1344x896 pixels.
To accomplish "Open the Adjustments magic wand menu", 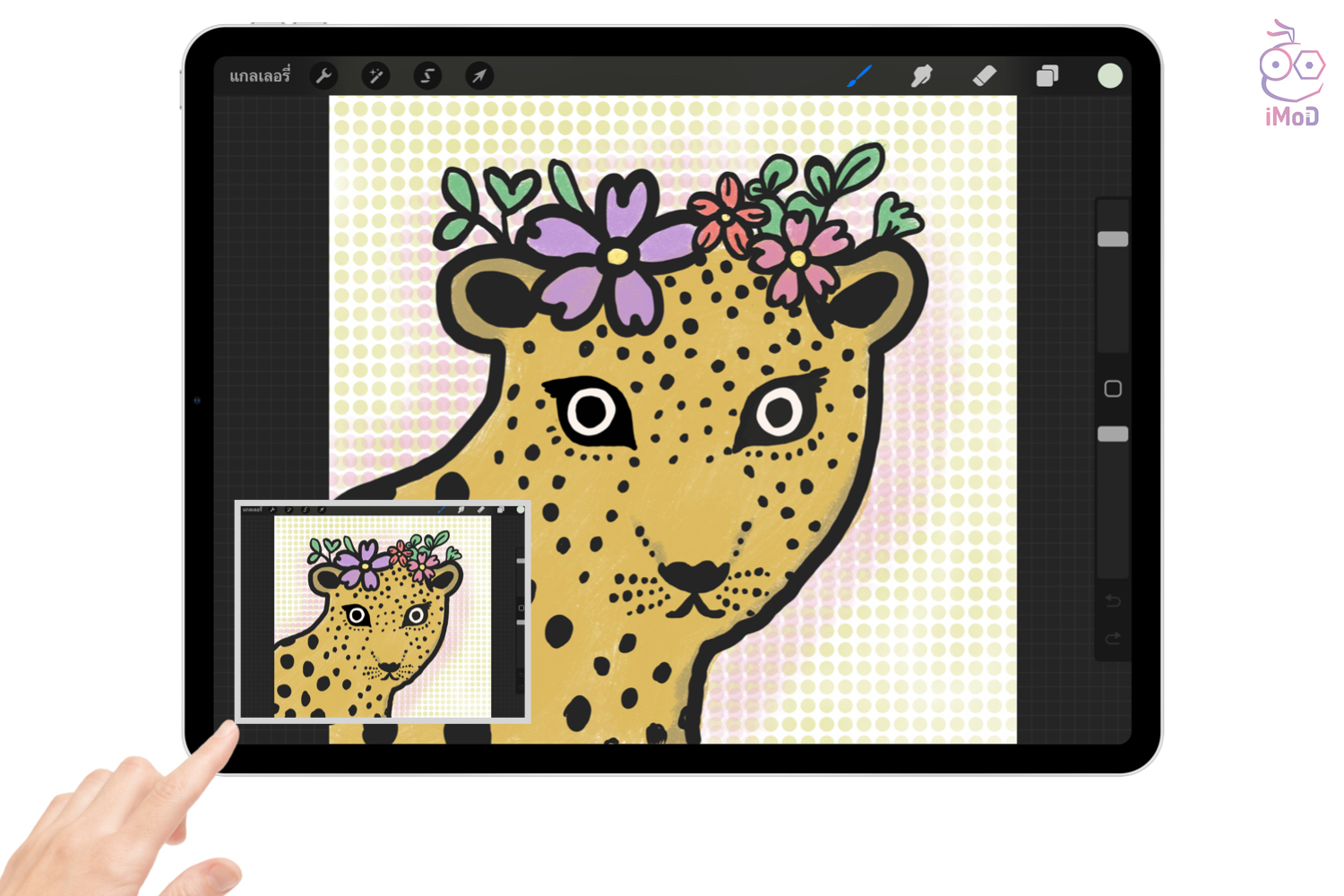I will (375, 76).
